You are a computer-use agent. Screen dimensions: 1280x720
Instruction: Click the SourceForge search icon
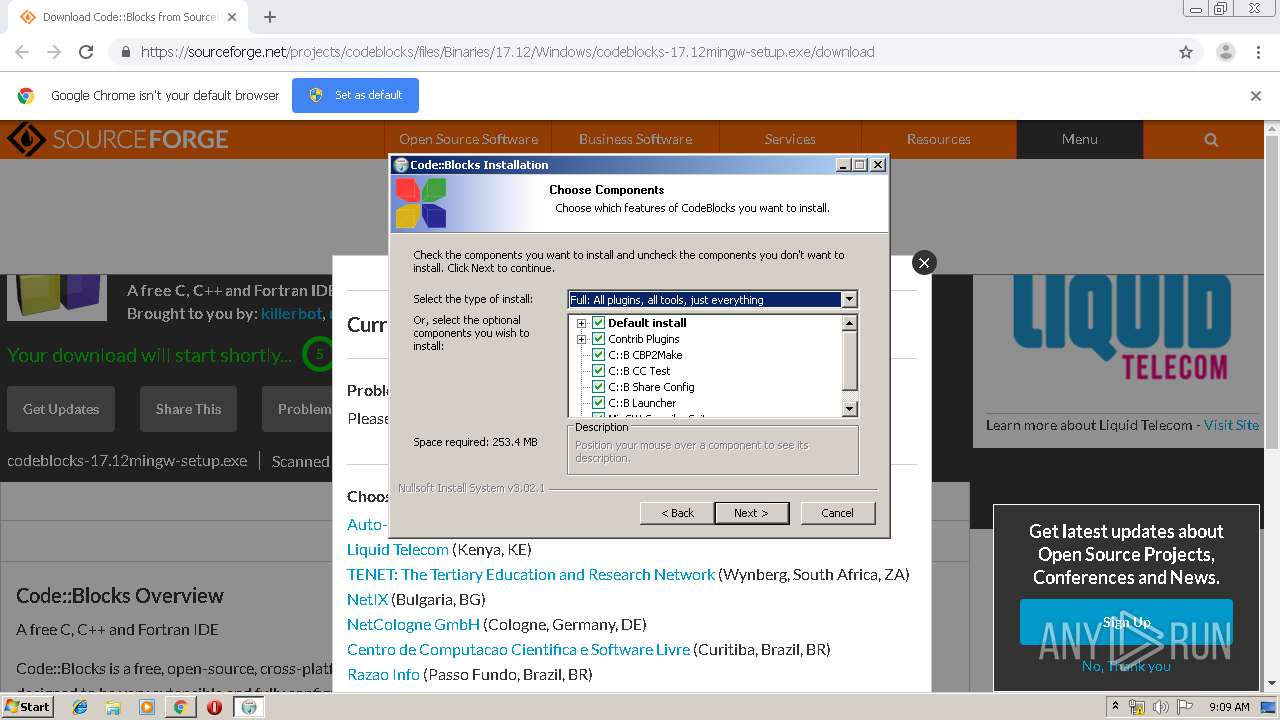[x=1211, y=140]
